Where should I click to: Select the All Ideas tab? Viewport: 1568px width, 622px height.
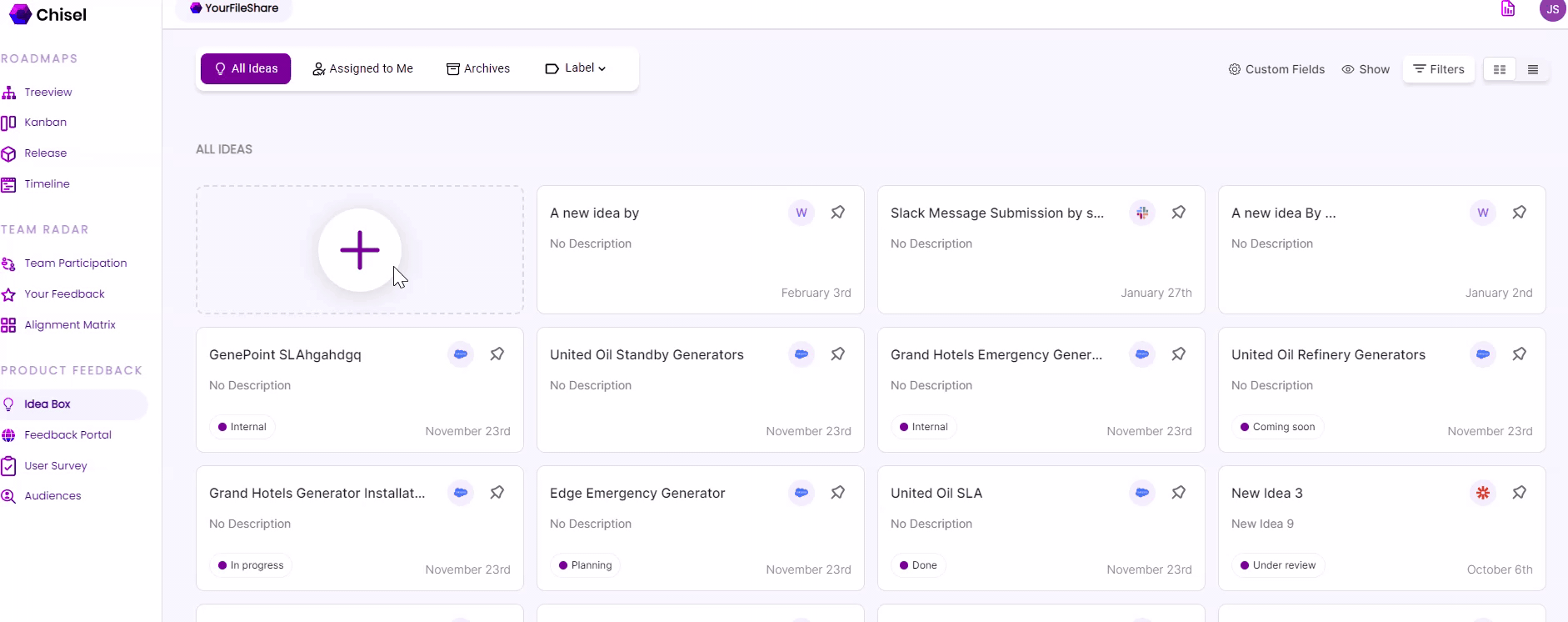pyautogui.click(x=246, y=68)
